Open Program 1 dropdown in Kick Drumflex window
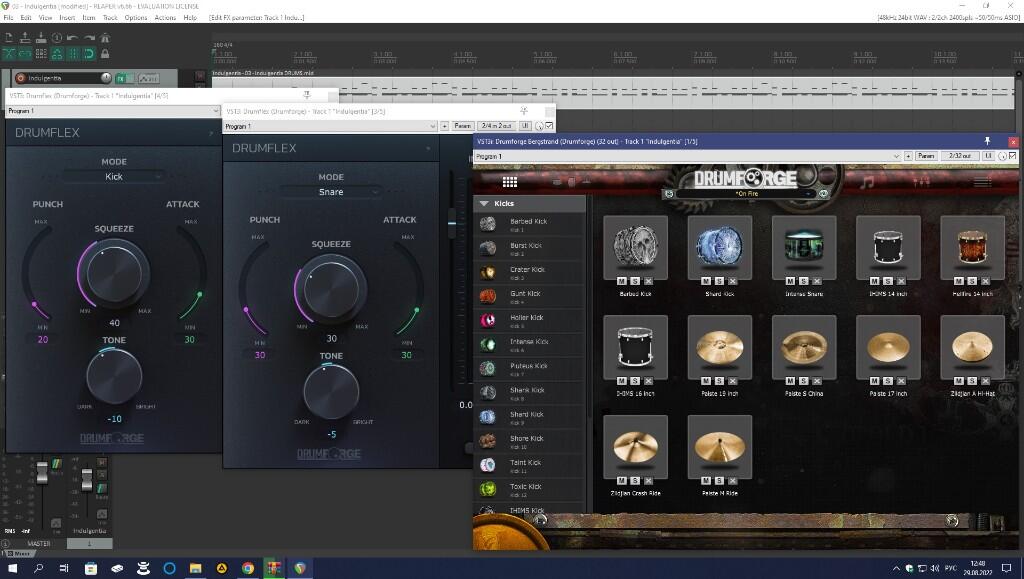Image resolution: width=1024 pixels, height=579 pixels. tap(112, 111)
